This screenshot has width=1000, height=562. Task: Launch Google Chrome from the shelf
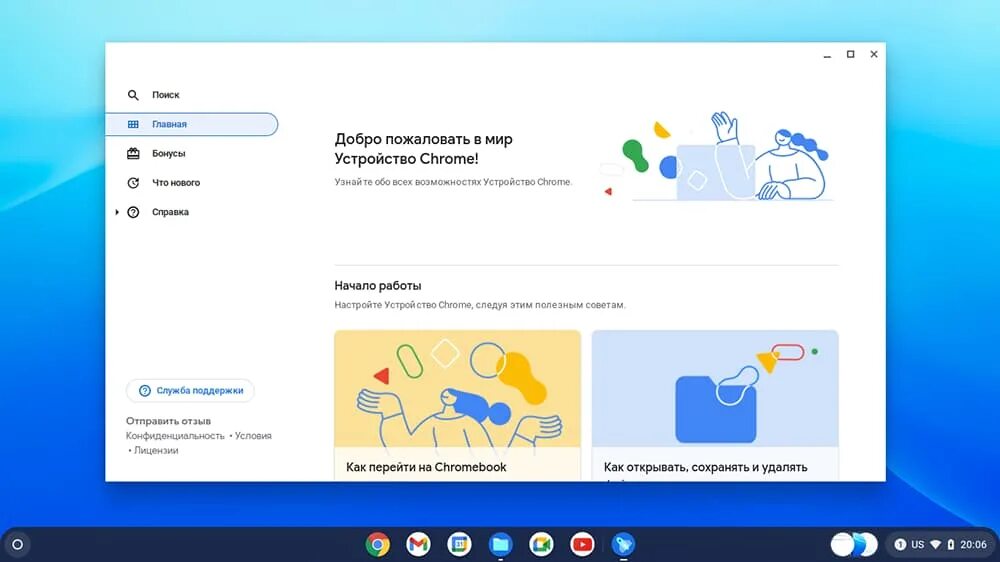[x=378, y=544]
